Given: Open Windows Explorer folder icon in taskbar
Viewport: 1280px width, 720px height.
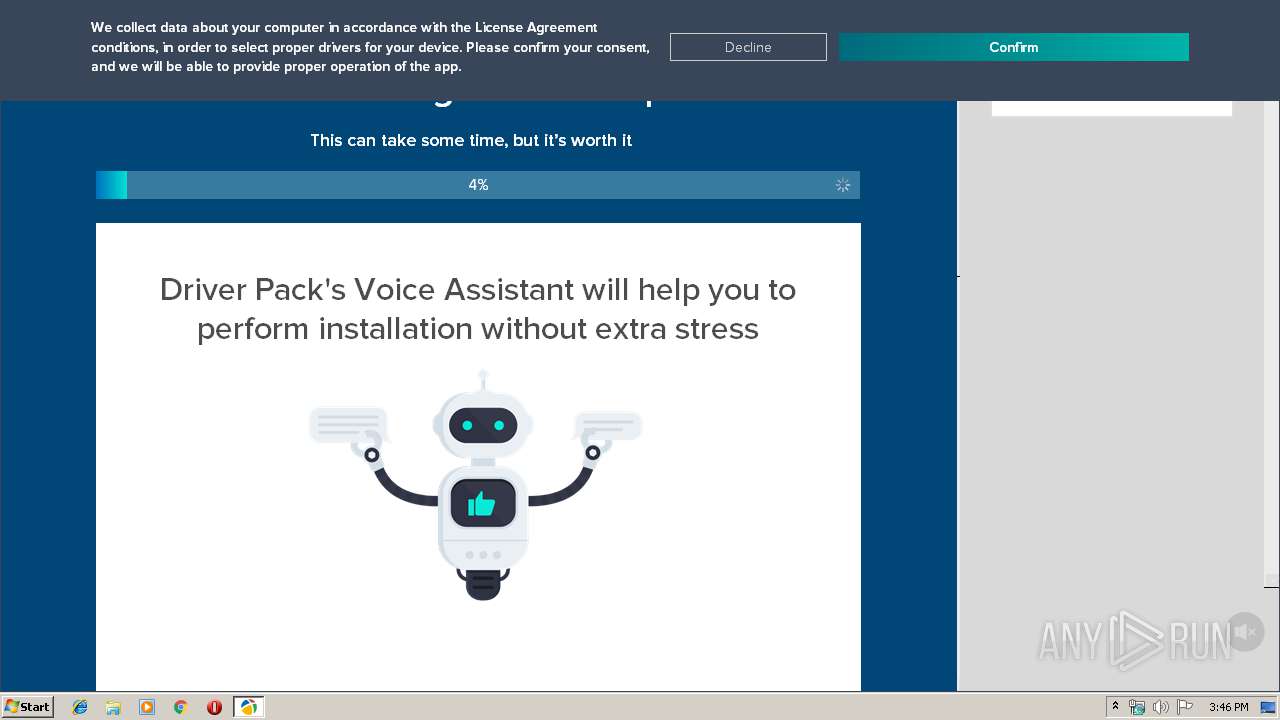Looking at the screenshot, I should (113, 707).
